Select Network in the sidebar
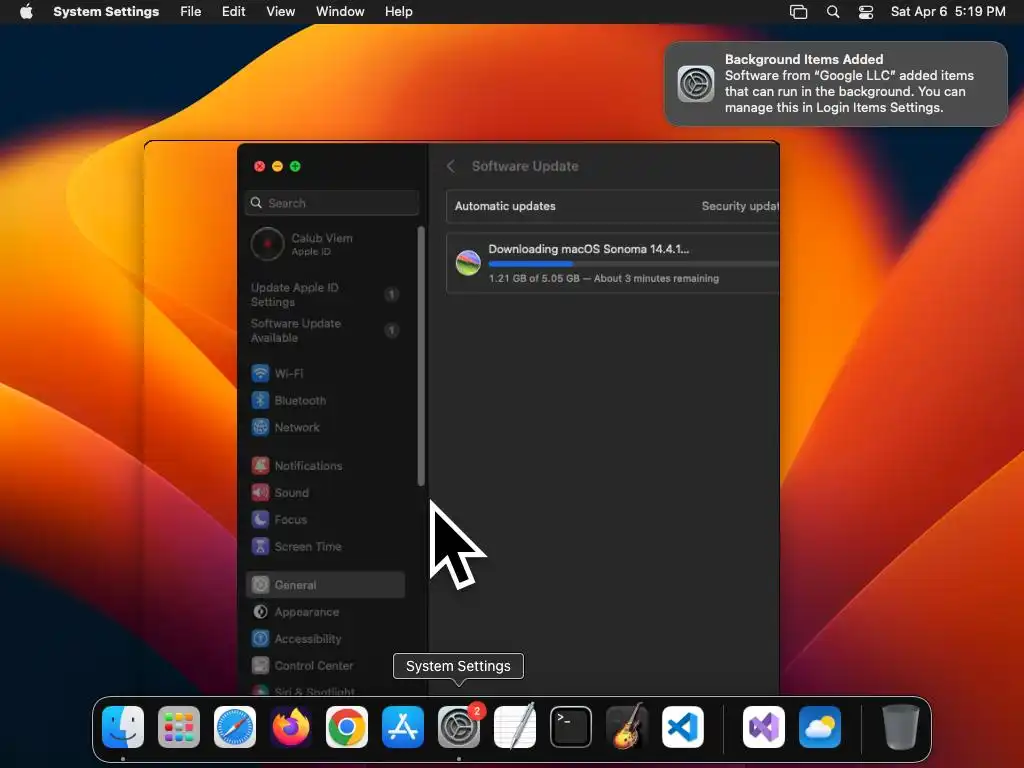The image size is (1024, 768). click(325, 427)
